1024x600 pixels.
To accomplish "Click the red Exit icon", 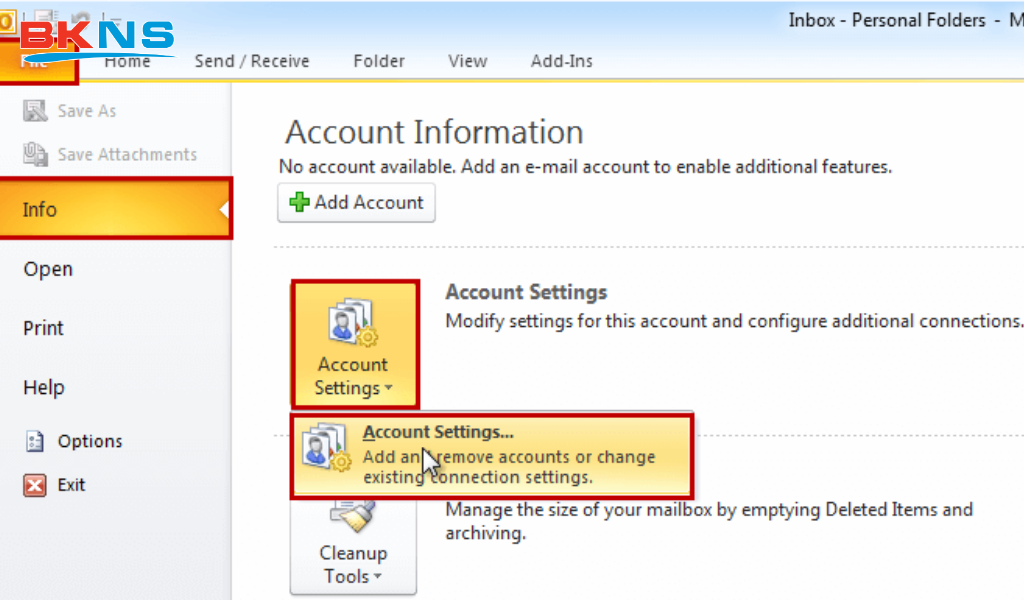I will click(x=36, y=485).
